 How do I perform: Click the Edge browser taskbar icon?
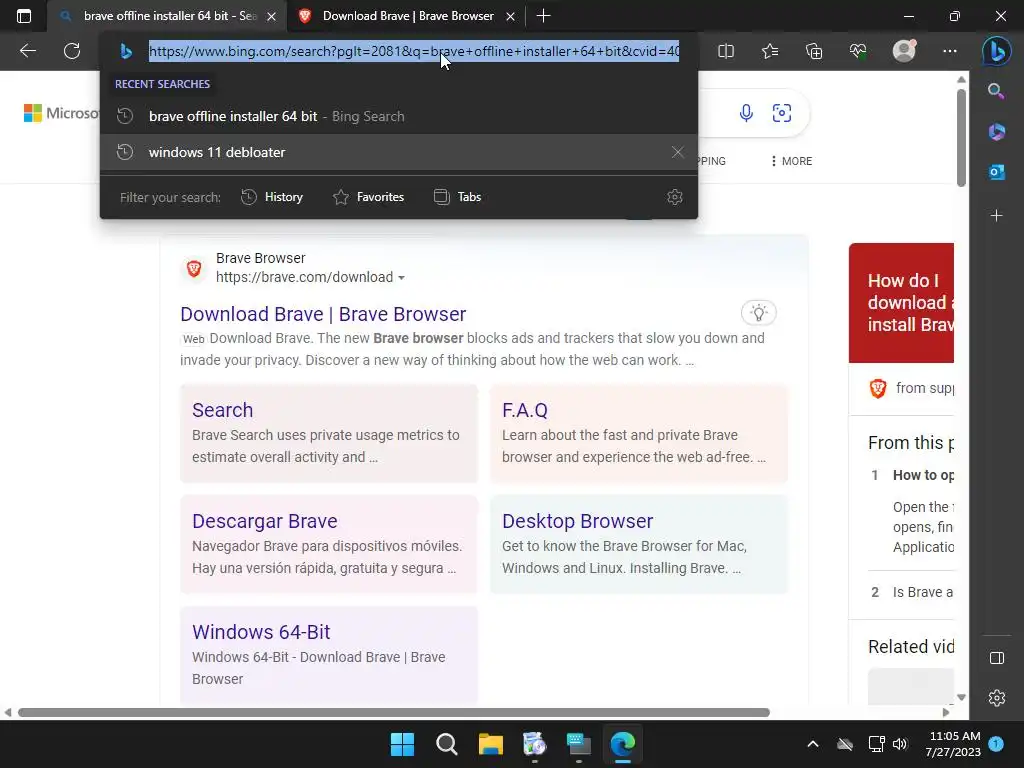(x=622, y=744)
